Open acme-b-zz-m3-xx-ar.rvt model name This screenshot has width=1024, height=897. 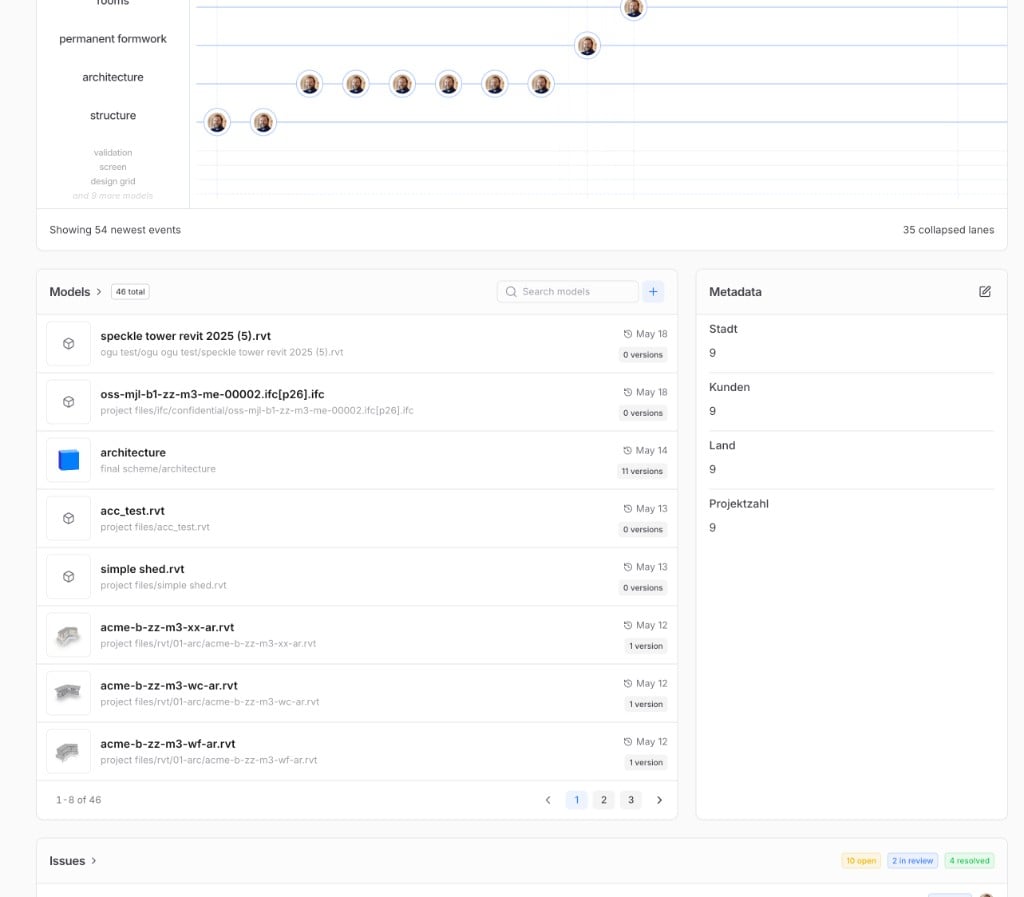[x=167, y=627]
